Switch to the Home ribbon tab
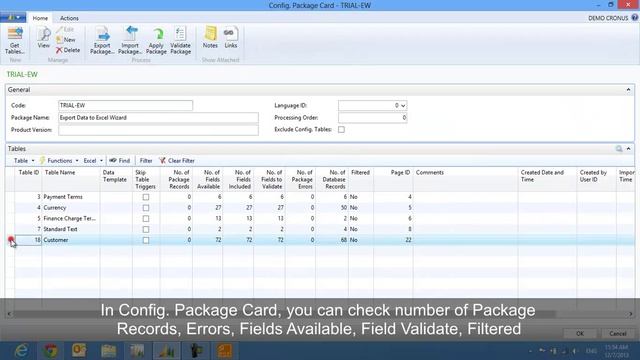Image resolution: width=640 pixels, height=360 pixels. point(40,18)
